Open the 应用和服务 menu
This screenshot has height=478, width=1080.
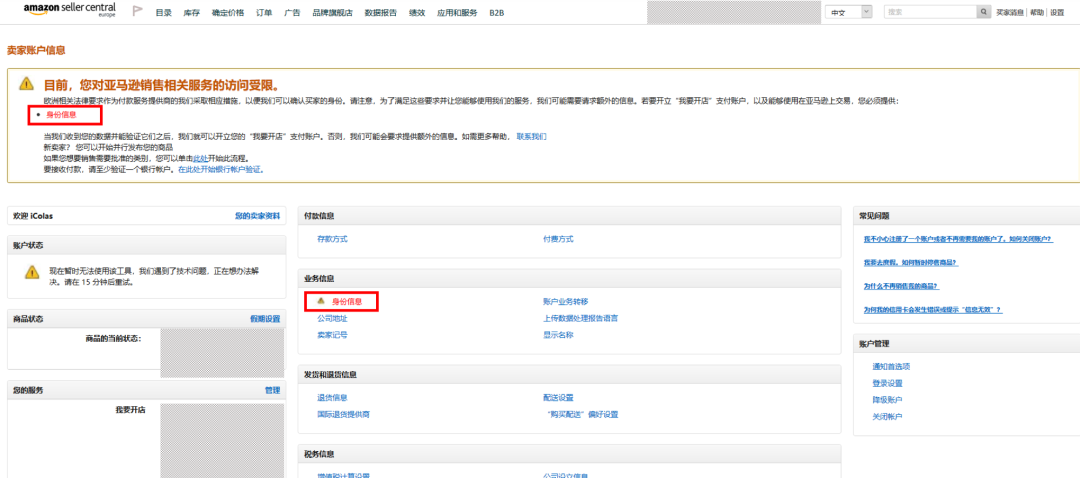[457, 13]
